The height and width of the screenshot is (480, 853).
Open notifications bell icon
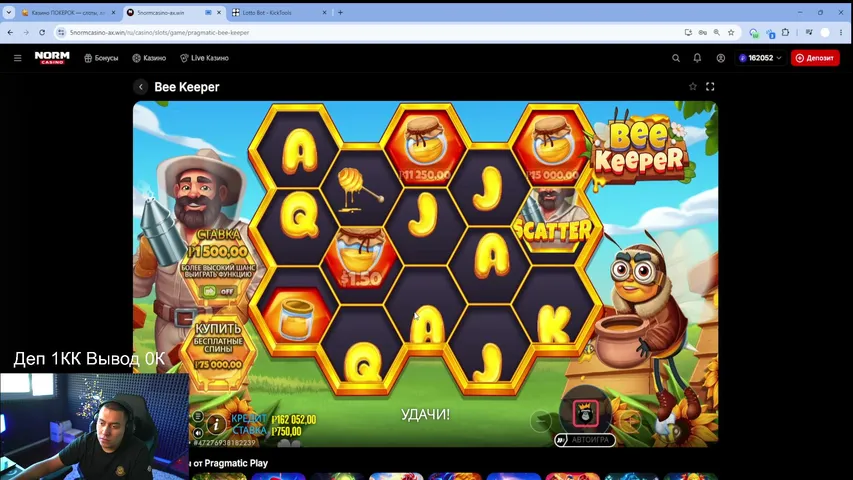[x=697, y=58]
